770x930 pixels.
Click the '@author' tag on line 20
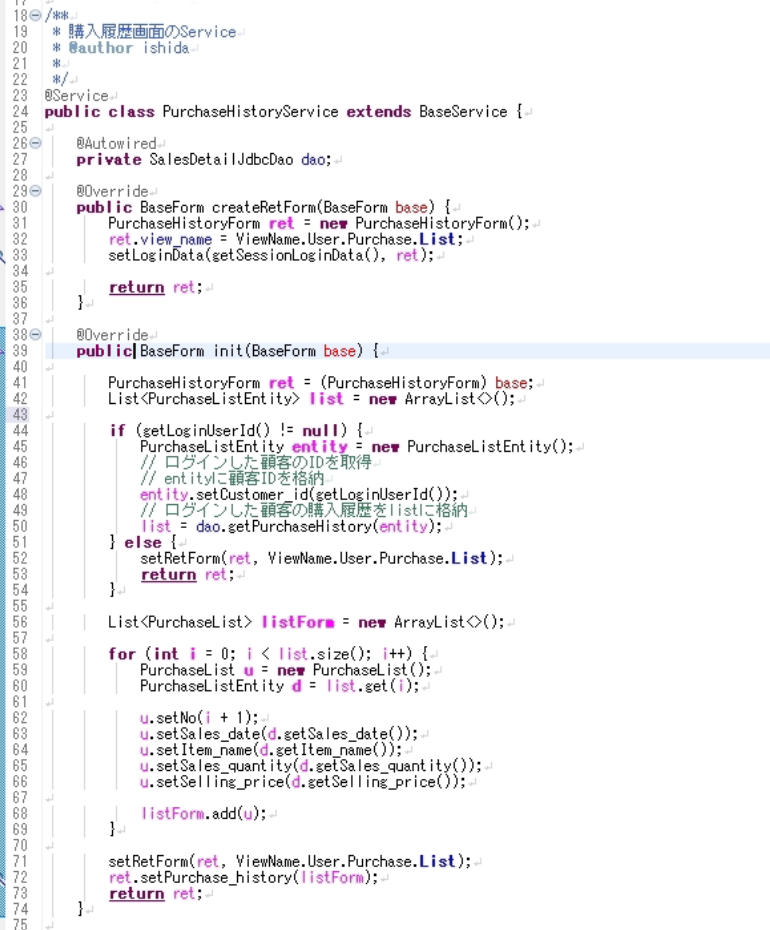(101, 47)
